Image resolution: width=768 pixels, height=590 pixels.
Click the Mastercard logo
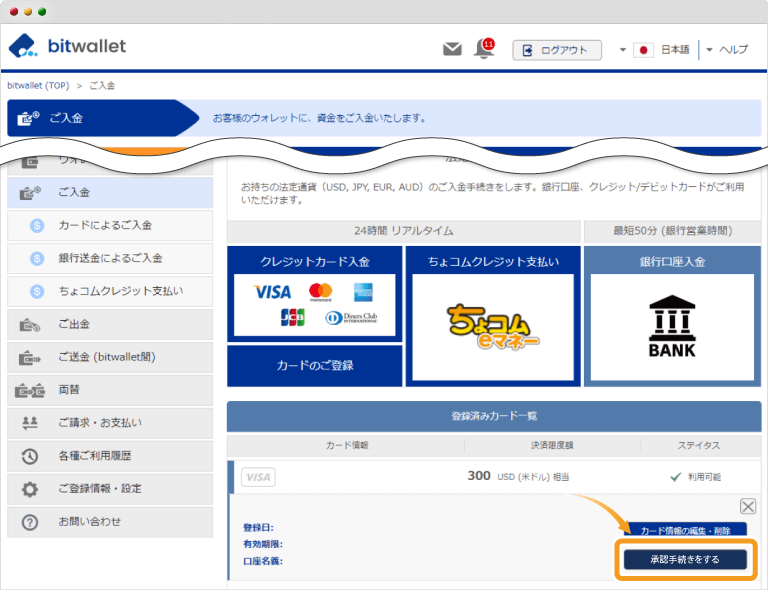pyautogui.click(x=320, y=292)
